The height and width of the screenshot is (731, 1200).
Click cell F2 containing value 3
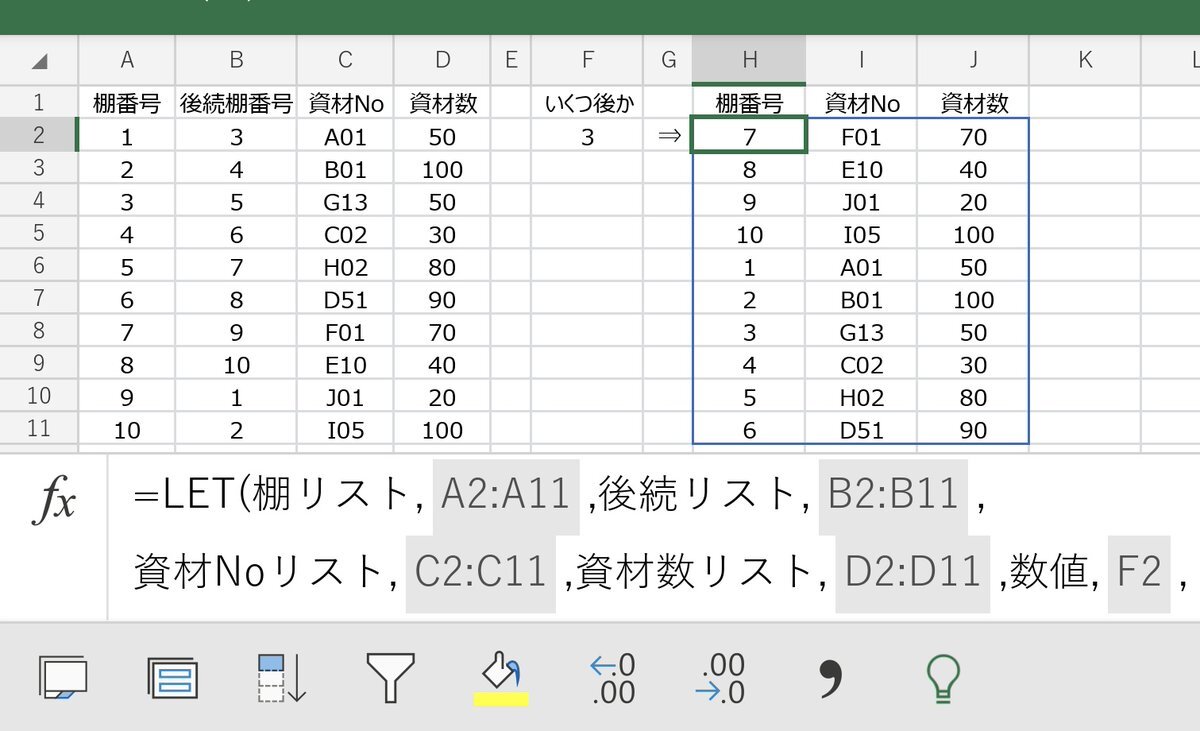pos(587,135)
